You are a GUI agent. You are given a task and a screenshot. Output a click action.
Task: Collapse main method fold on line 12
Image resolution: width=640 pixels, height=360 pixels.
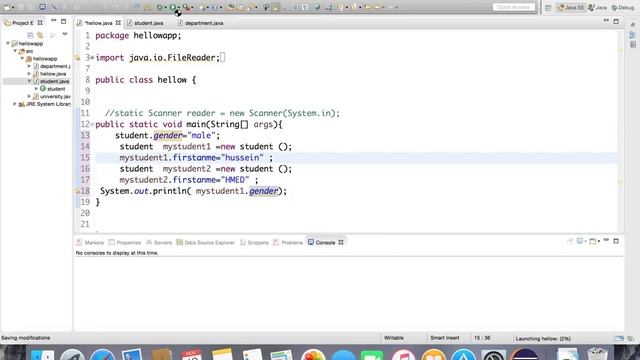(x=92, y=124)
